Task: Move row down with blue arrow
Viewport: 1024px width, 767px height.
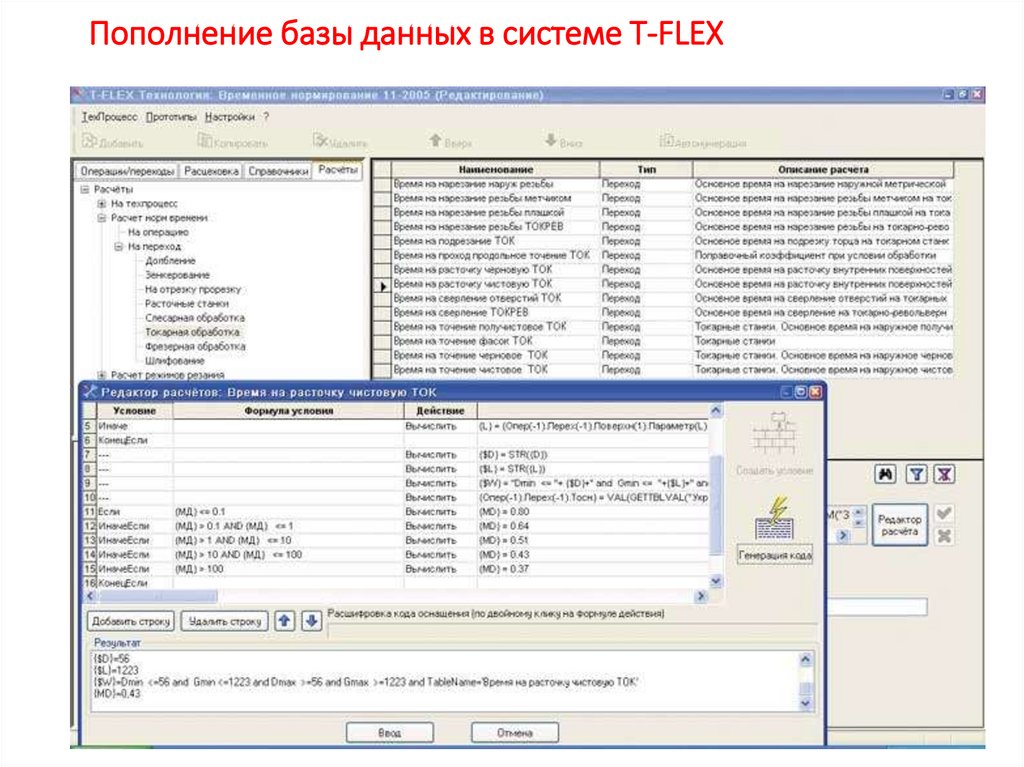Action: [x=312, y=621]
